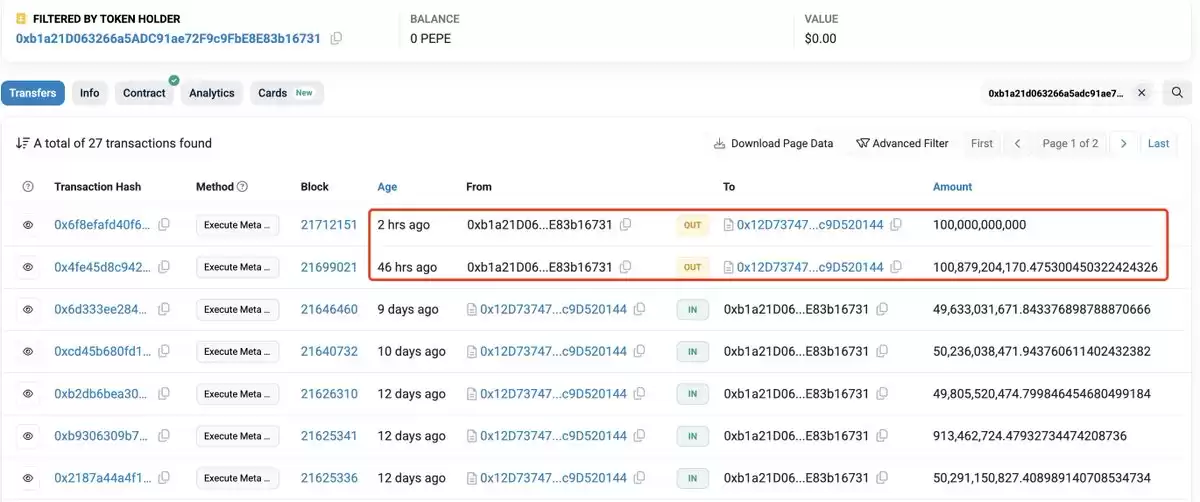Copy hash 0x6d333ee284 with copy icon
This screenshot has width=1200, height=502.
click(164, 309)
